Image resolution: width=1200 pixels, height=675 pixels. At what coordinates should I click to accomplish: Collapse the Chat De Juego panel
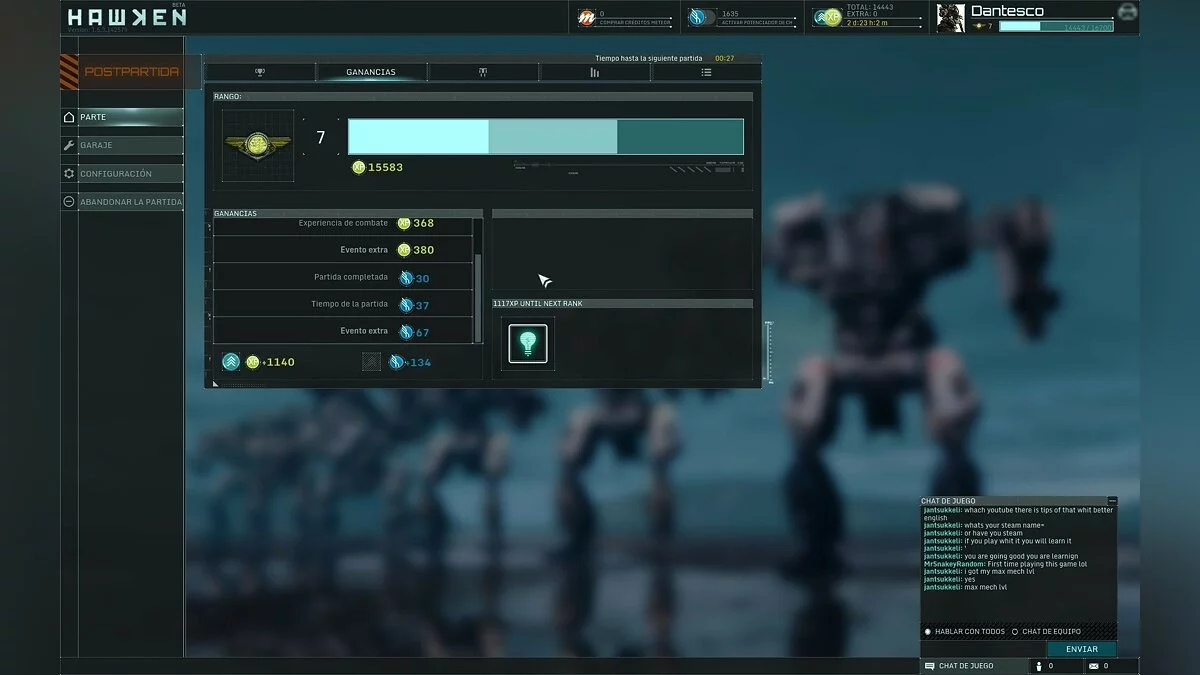(x=1112, y=501)
